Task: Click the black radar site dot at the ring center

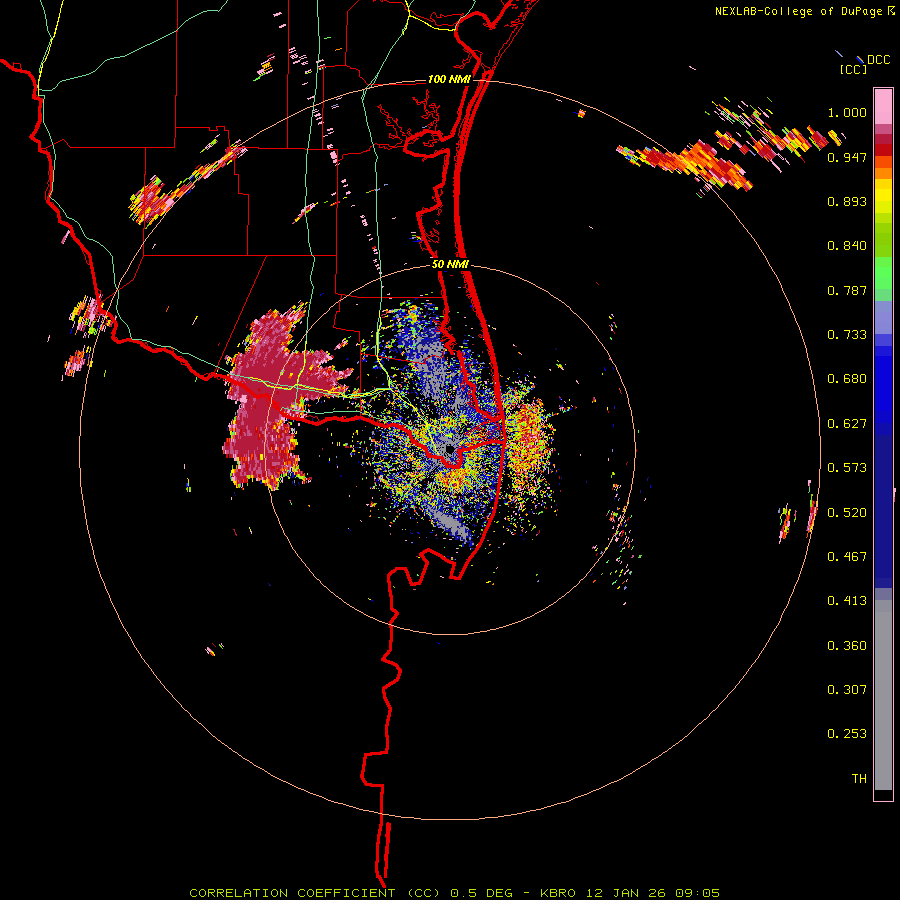Action: (x=450, y=449)
